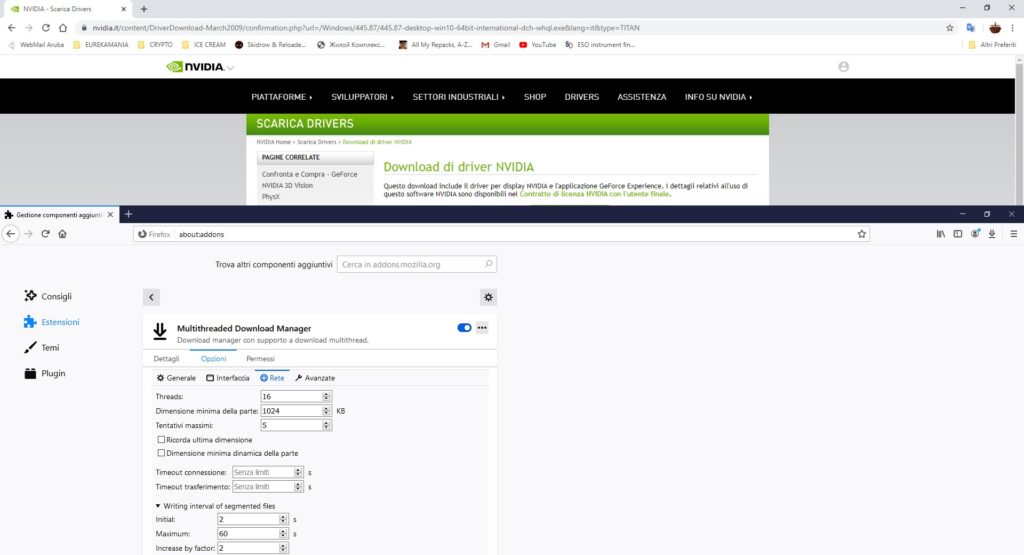This screenshot has width=1024, height=555.
Task: Bookmark NVIDIA page with star icon in Chrome
Action: (x=950, y=28)
